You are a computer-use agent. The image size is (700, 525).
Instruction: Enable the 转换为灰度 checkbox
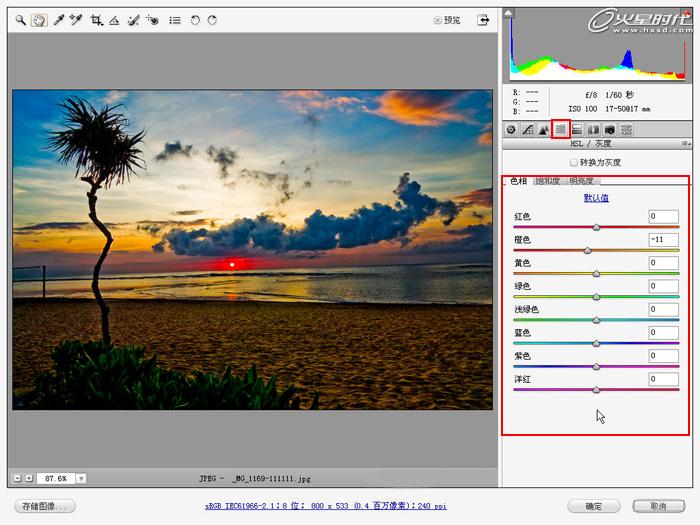coord(574,162)
